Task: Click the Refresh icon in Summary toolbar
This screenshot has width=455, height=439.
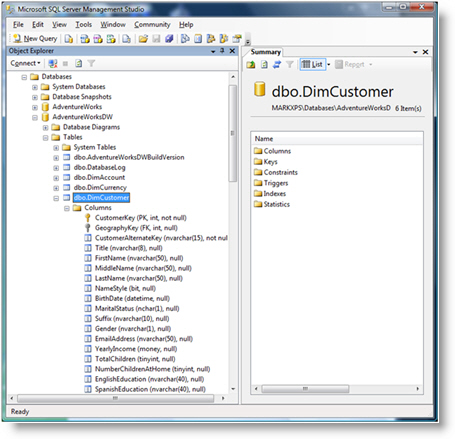Action: [x=264, y=64]
